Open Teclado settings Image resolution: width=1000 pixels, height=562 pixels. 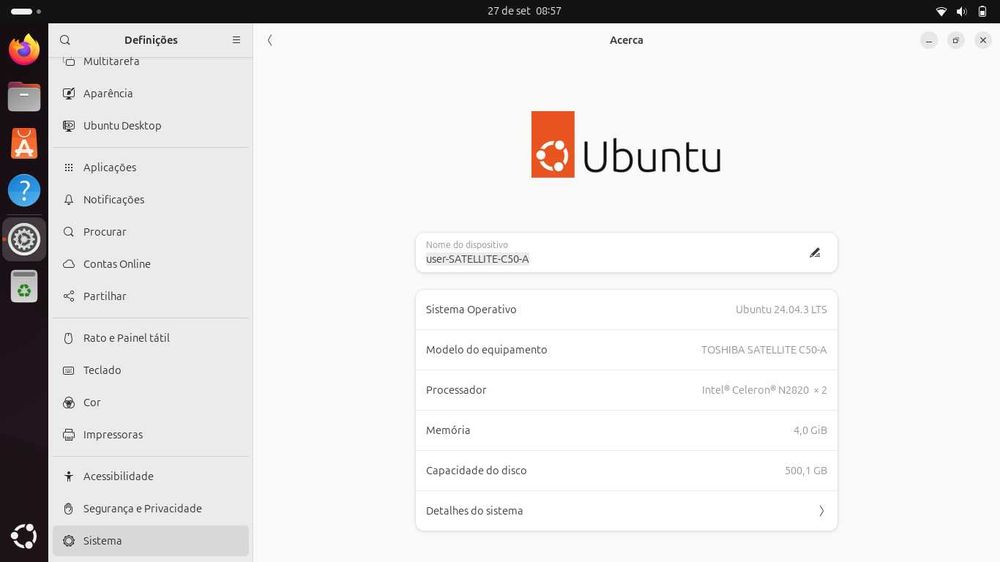click(151, 370)
